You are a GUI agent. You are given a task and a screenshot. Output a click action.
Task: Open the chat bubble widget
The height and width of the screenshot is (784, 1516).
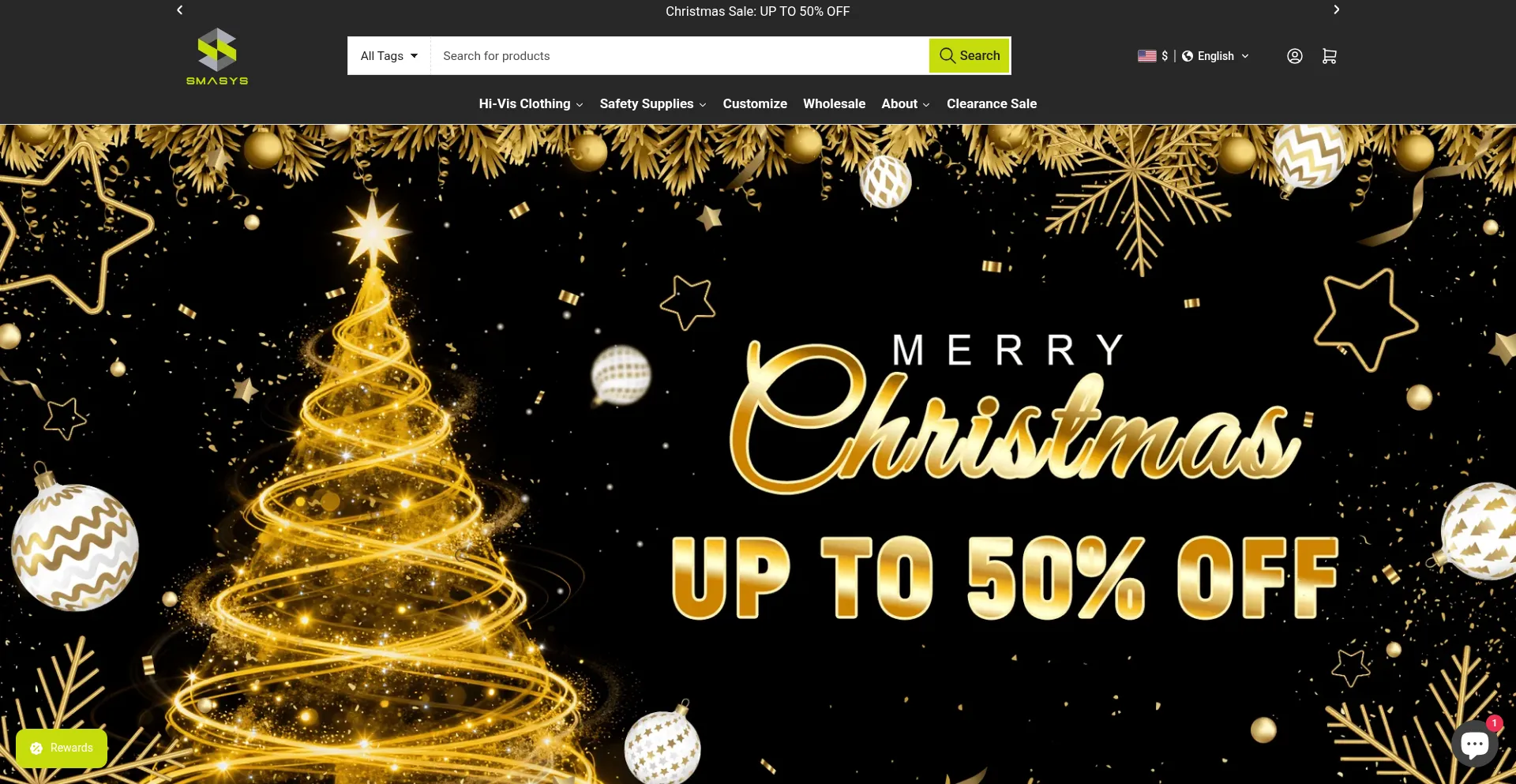[x=1475, y=743]
